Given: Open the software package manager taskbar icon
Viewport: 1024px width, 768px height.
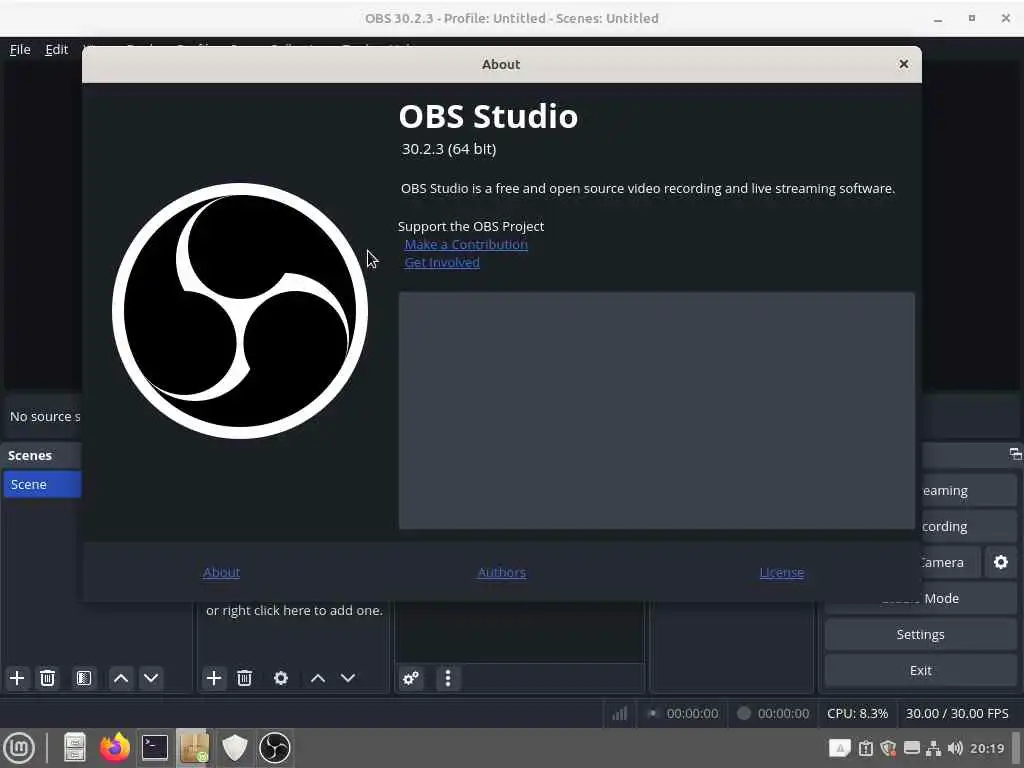Looking at the screenshot, I should pos(194,748).
